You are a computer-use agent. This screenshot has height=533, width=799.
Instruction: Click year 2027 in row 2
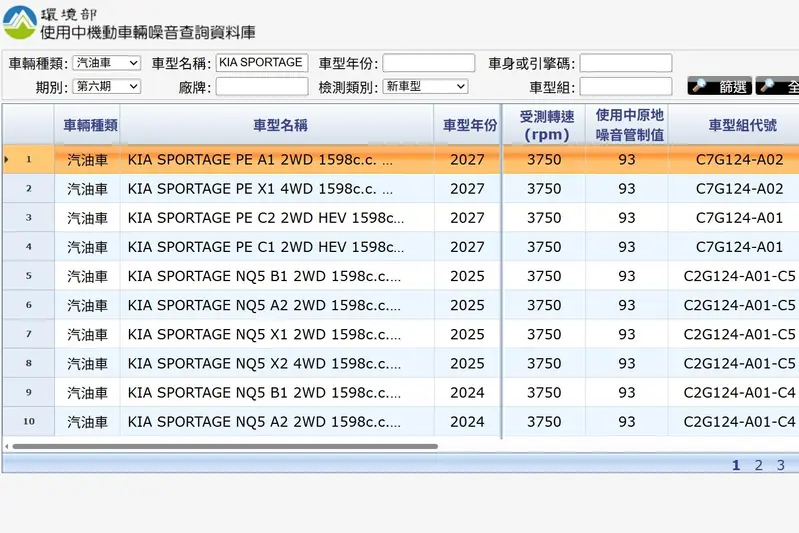pos(467,189)
